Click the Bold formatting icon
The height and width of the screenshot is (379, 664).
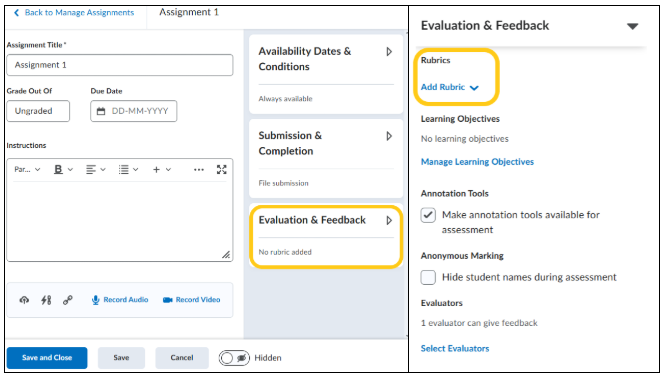pos(58,169)
